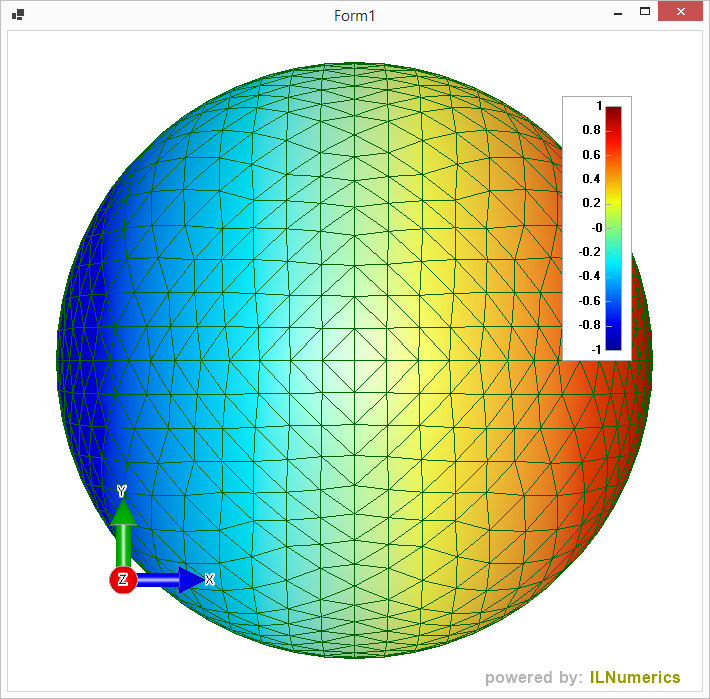This screenshot has width=710, height=699.
Task: Click the red Z axis ball
Action: [x=123, y=579]
